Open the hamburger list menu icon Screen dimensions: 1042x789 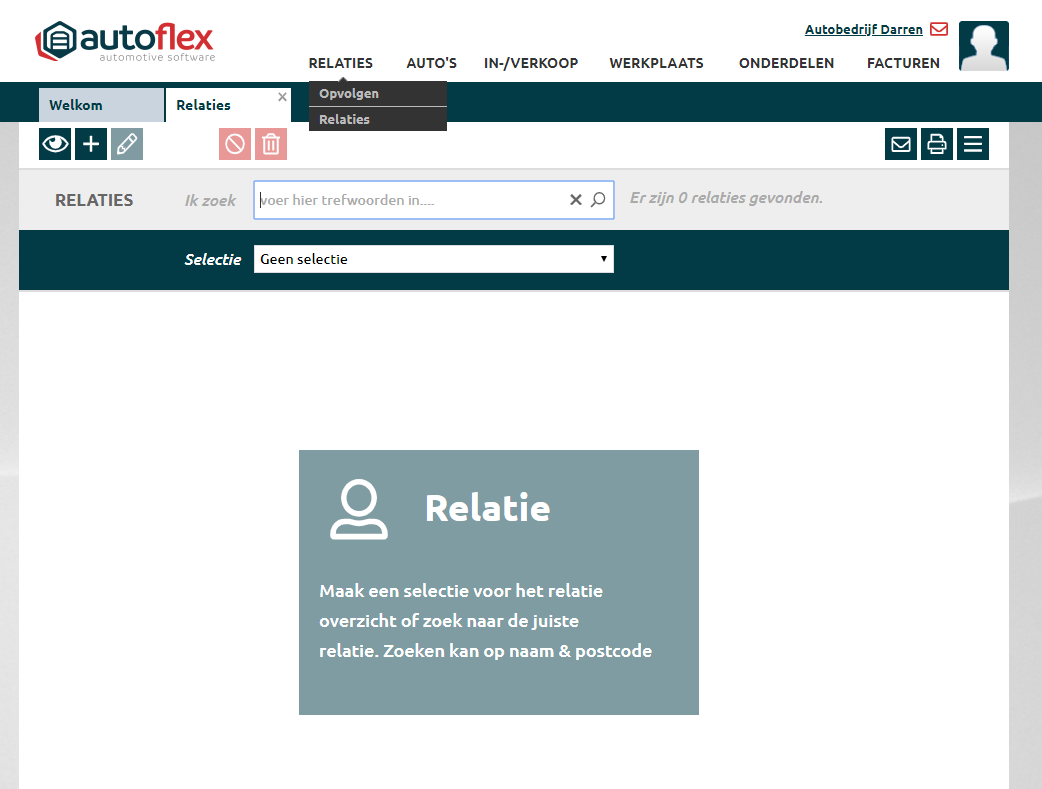coord(972,144)
